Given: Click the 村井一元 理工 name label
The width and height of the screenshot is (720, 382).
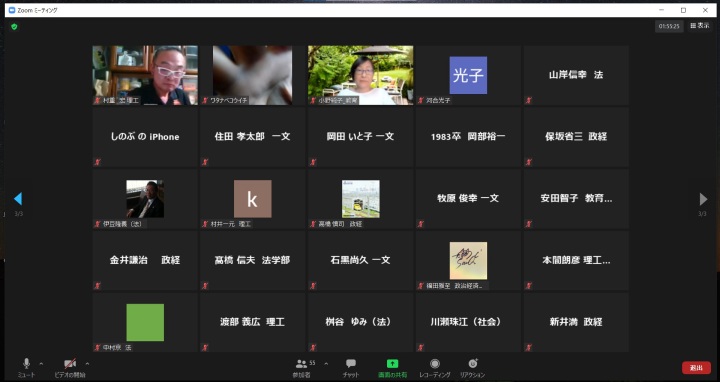Looking at the screenshot, I should coord(231,224).
